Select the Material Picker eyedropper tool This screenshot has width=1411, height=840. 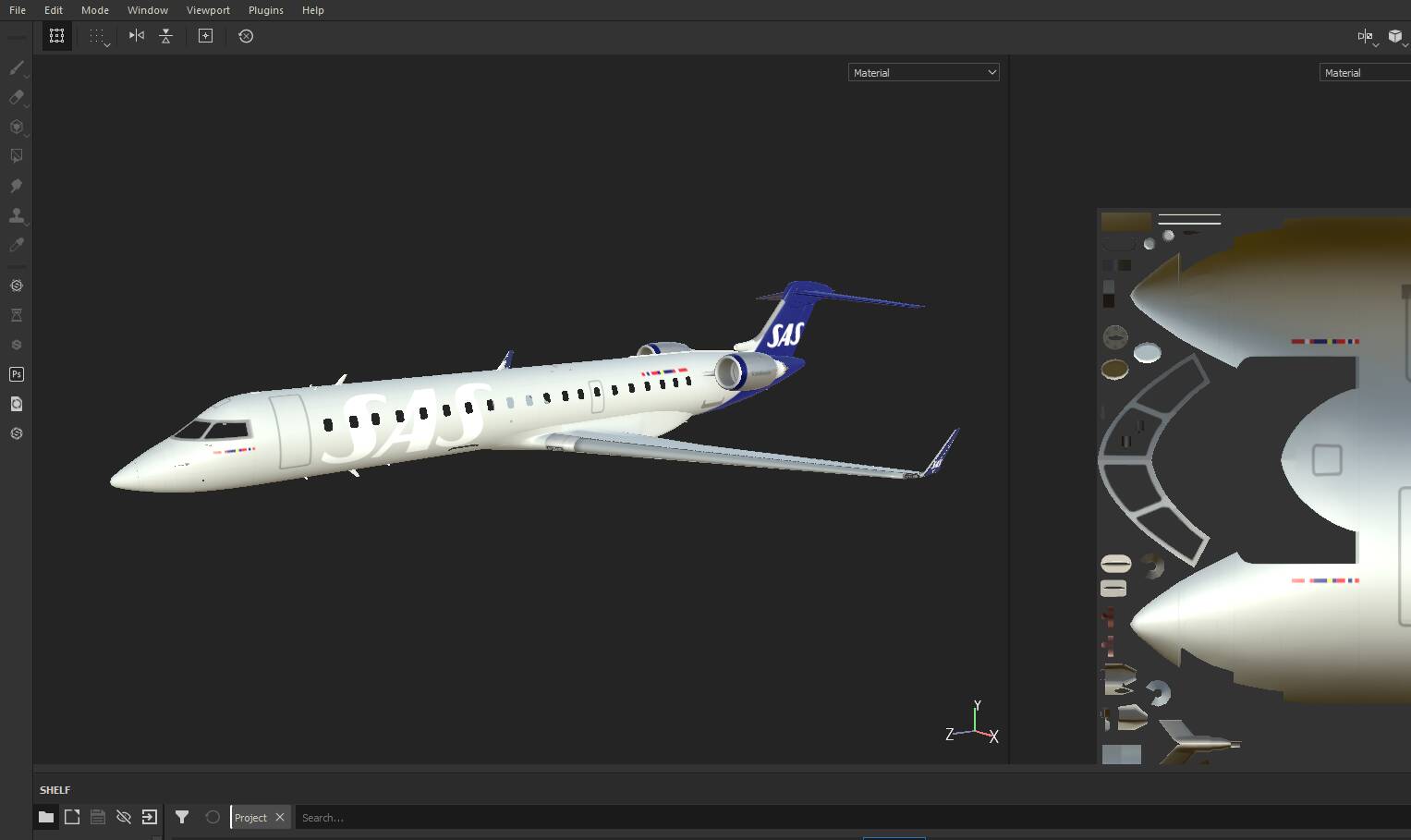[x=16, y=245]
